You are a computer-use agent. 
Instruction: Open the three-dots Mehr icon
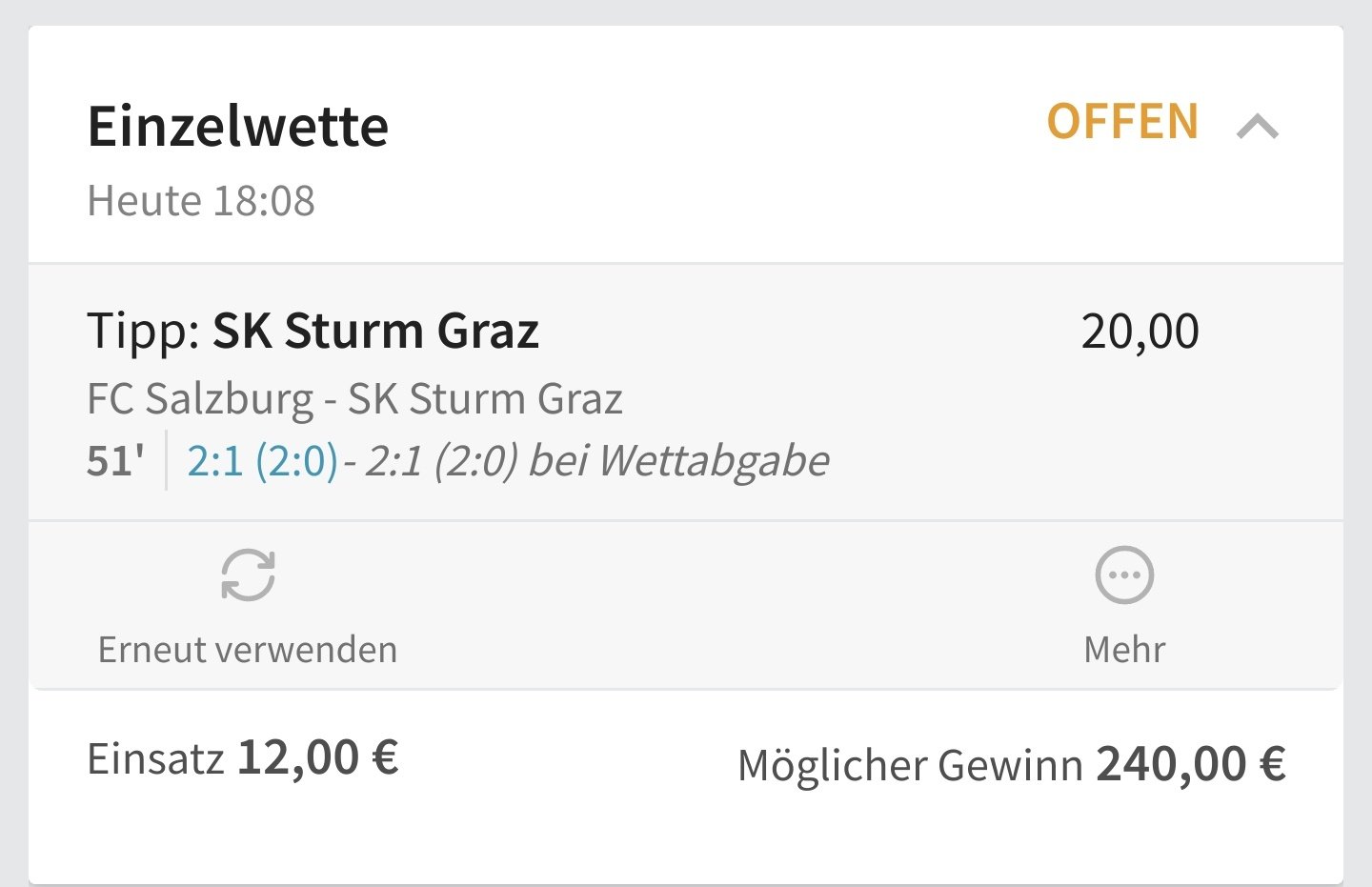click(1124, 575)
